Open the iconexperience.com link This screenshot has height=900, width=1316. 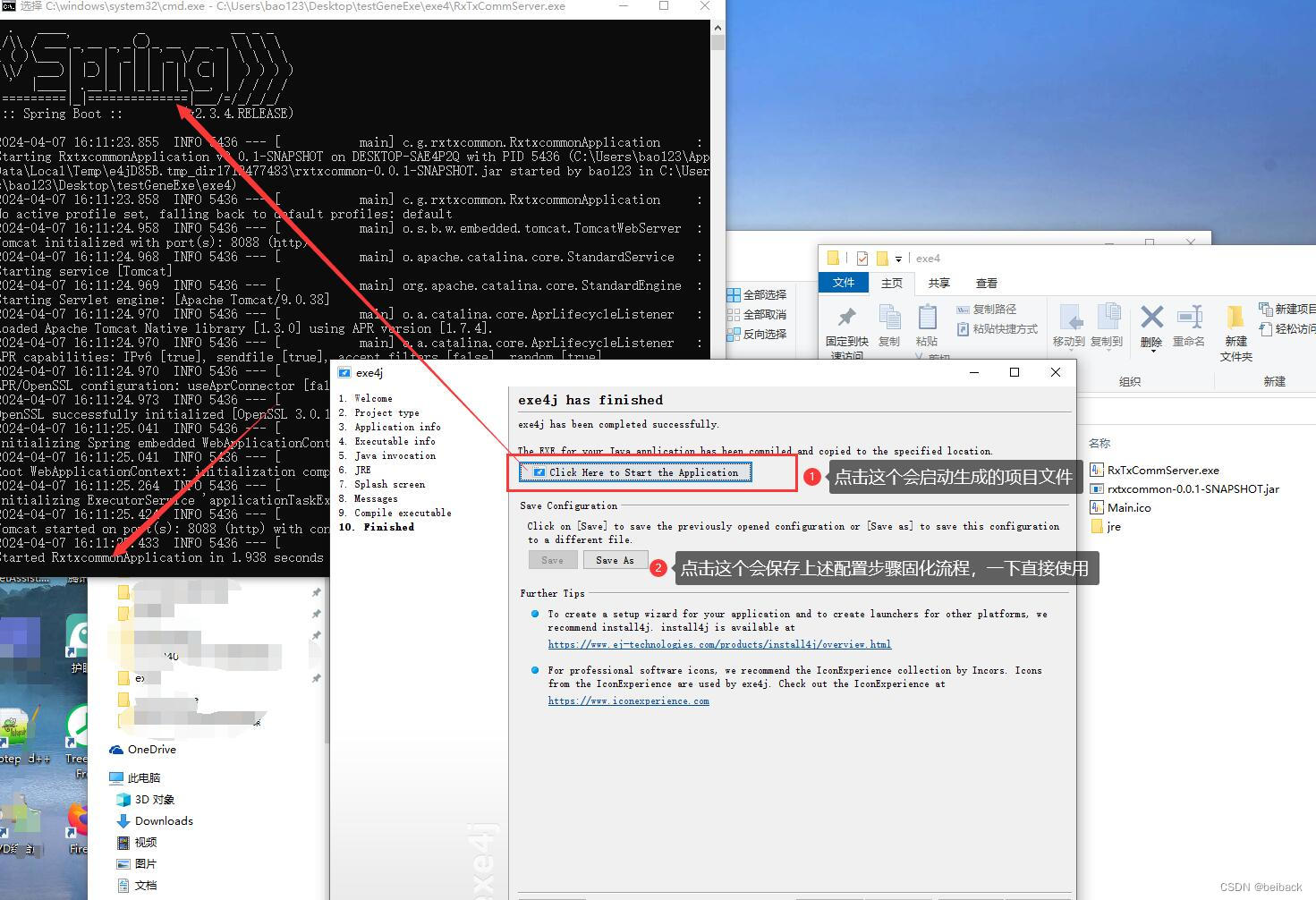(628, 700)
